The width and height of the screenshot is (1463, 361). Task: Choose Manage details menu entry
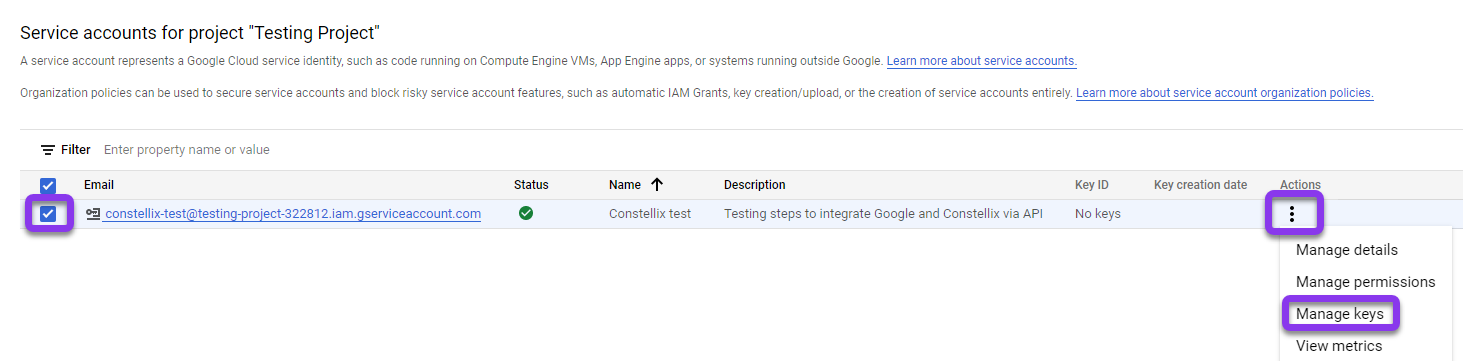[1346, 250]
